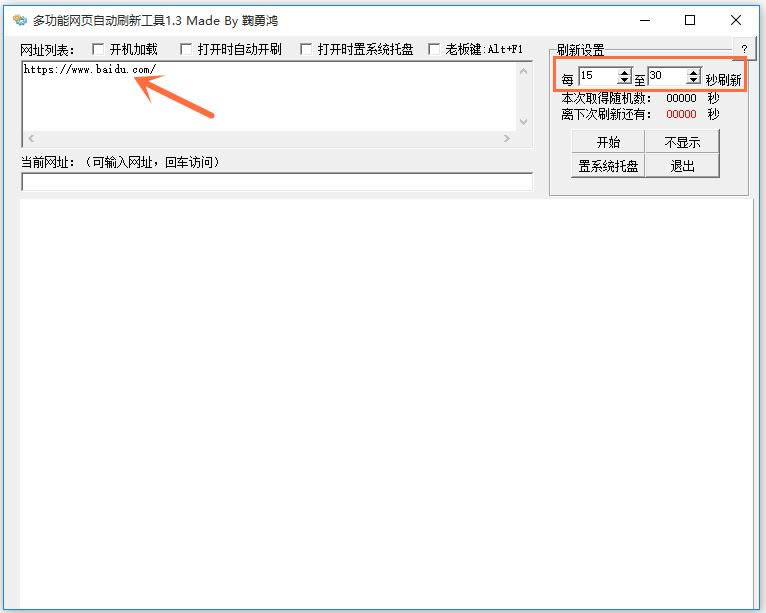
Task: Click URL list scroll left arrow
Action: [x=31, y=139]
